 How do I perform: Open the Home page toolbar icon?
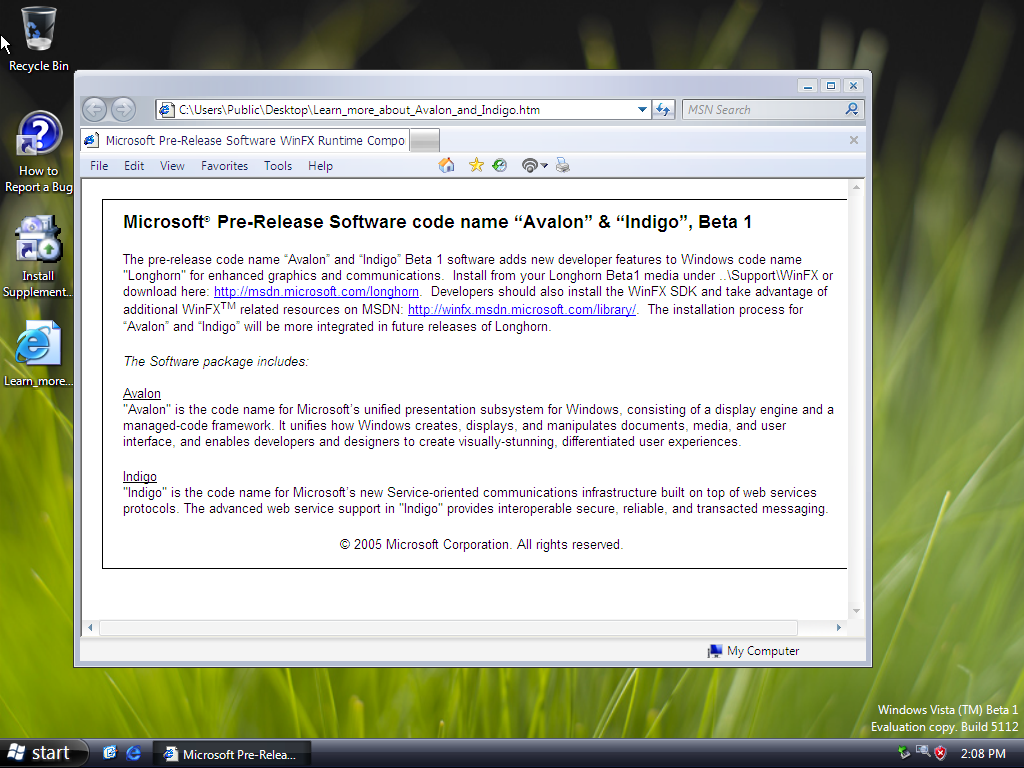pos(447,166)
